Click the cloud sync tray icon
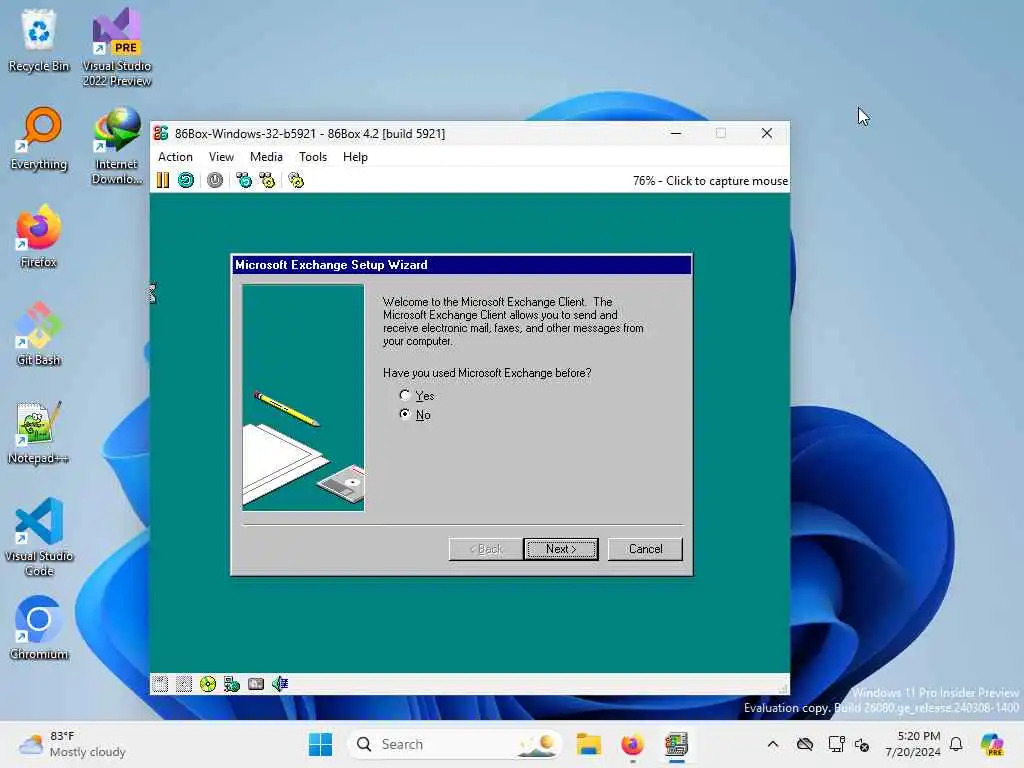This screenshot has width=1024, height=768. 805,744
